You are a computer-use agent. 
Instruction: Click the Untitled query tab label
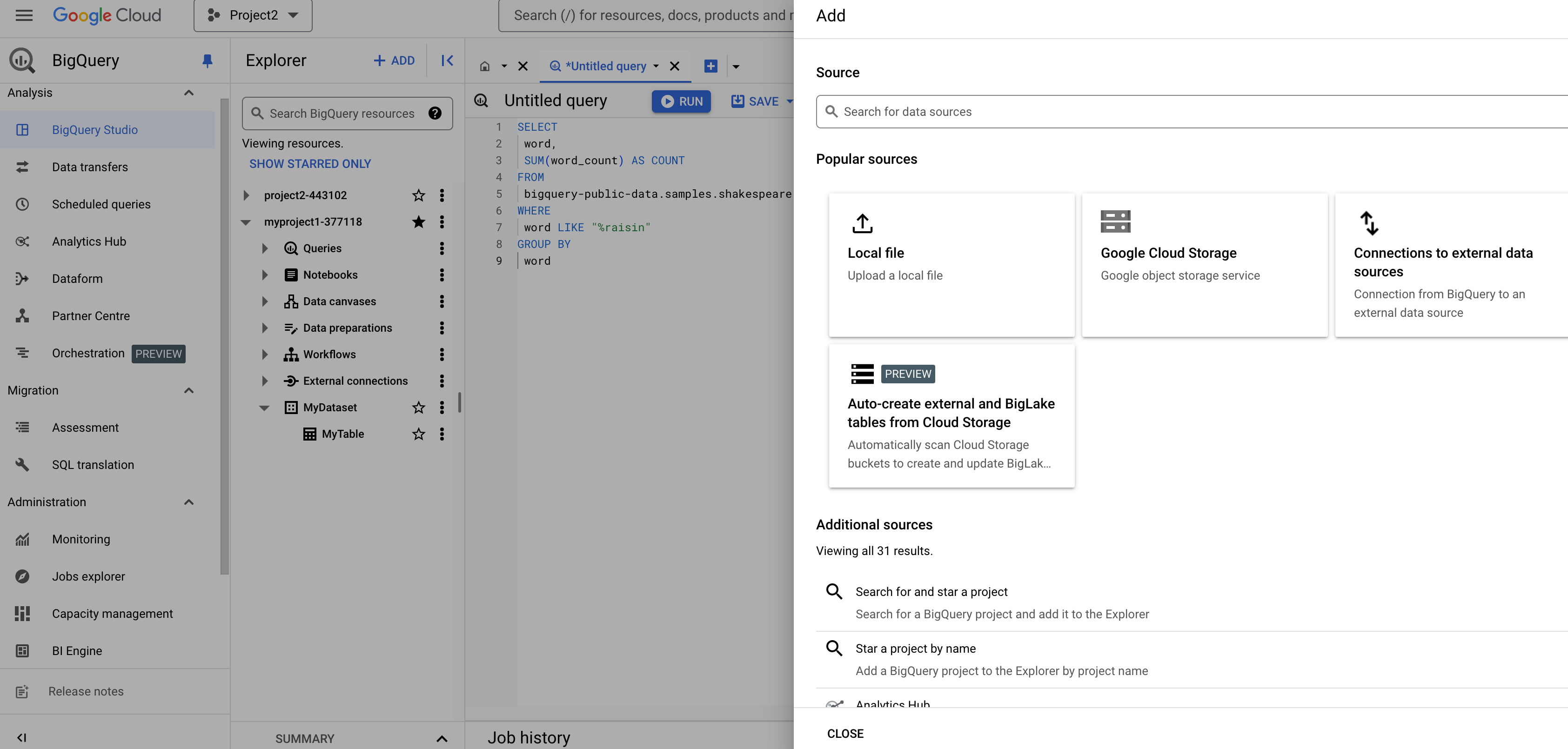(x=605, y=66)
